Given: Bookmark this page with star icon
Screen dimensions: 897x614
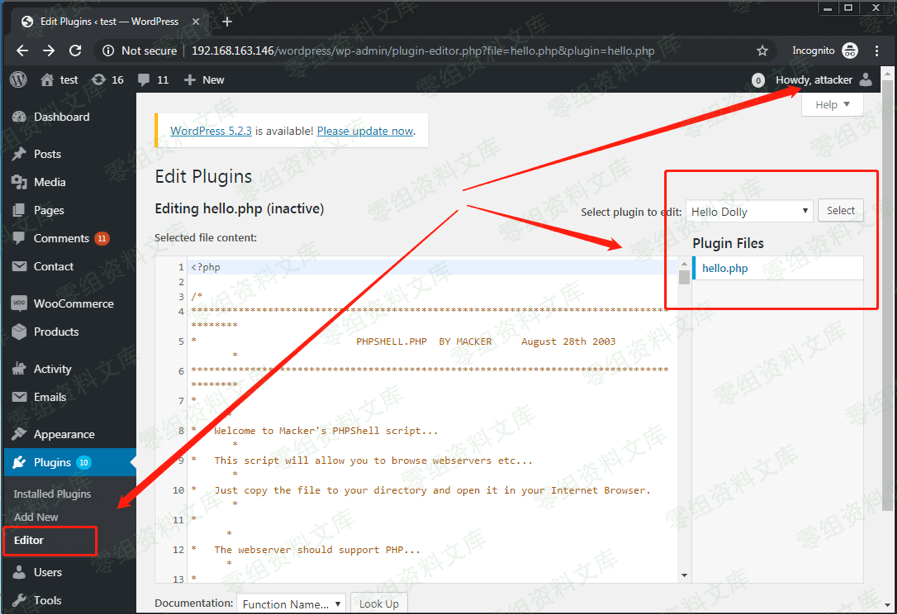Looking at the screenshot, I should pyautogui.click(x=762, y=50).
